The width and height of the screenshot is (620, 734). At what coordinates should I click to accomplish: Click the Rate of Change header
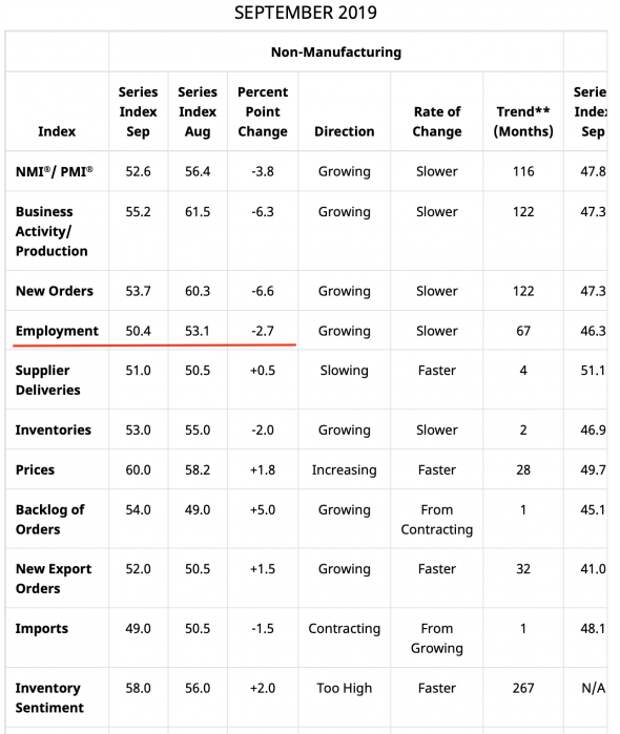pyautogui.click(x=437, y=121)
